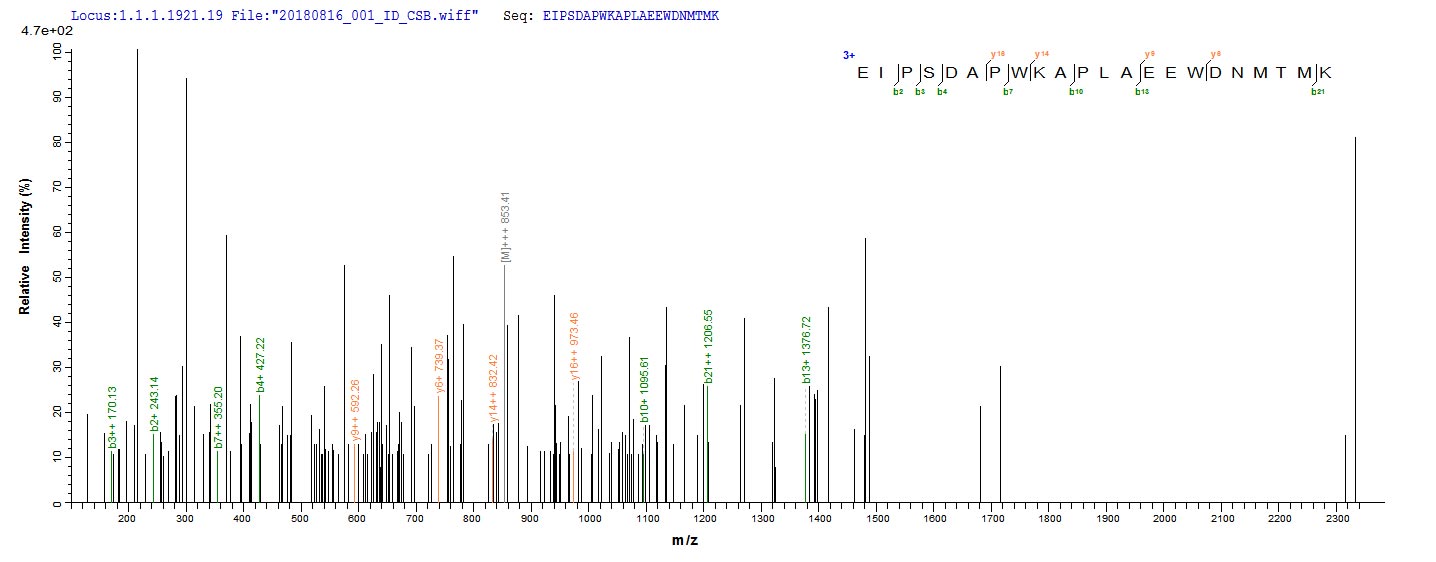Click the b21++ 1206.55 peak label
The height and width of the screenshot is (562, 1436).
point(708,345)
